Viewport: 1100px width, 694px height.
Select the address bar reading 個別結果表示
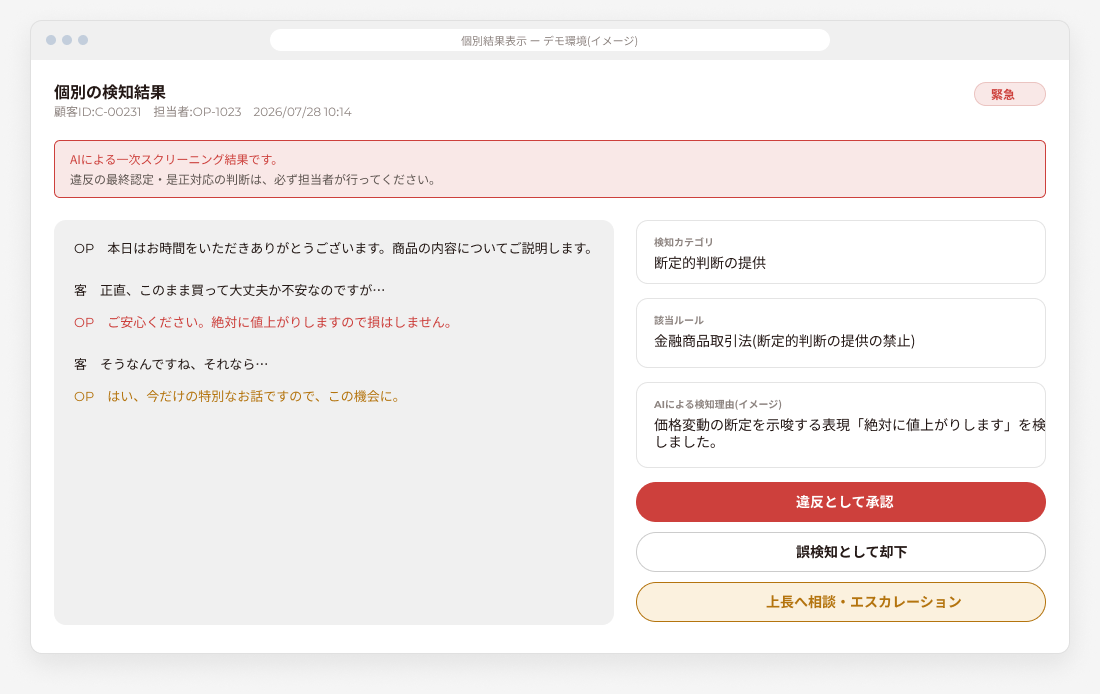point(549,41)
